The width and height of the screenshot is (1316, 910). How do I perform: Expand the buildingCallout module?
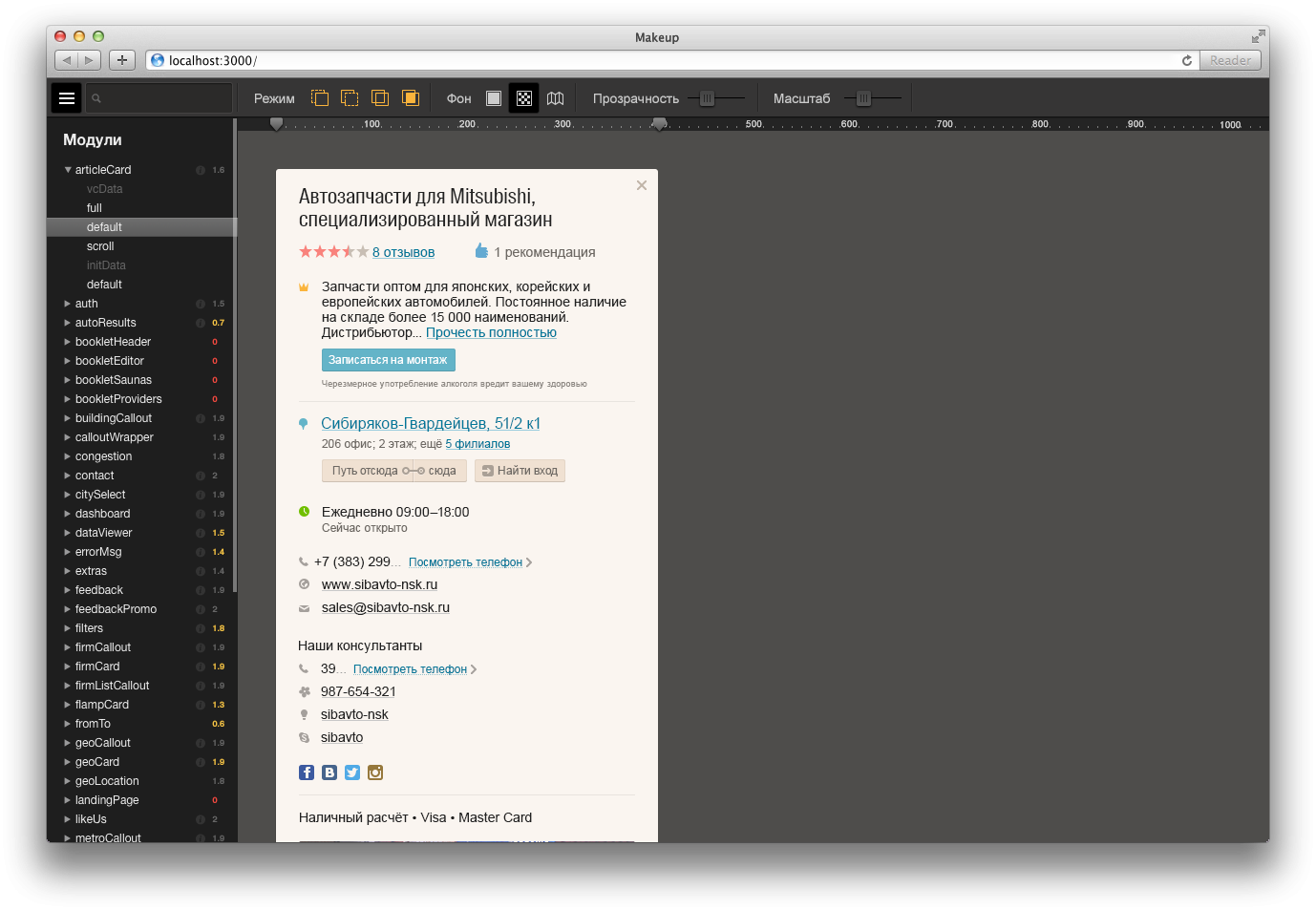[x=68, y=418]
